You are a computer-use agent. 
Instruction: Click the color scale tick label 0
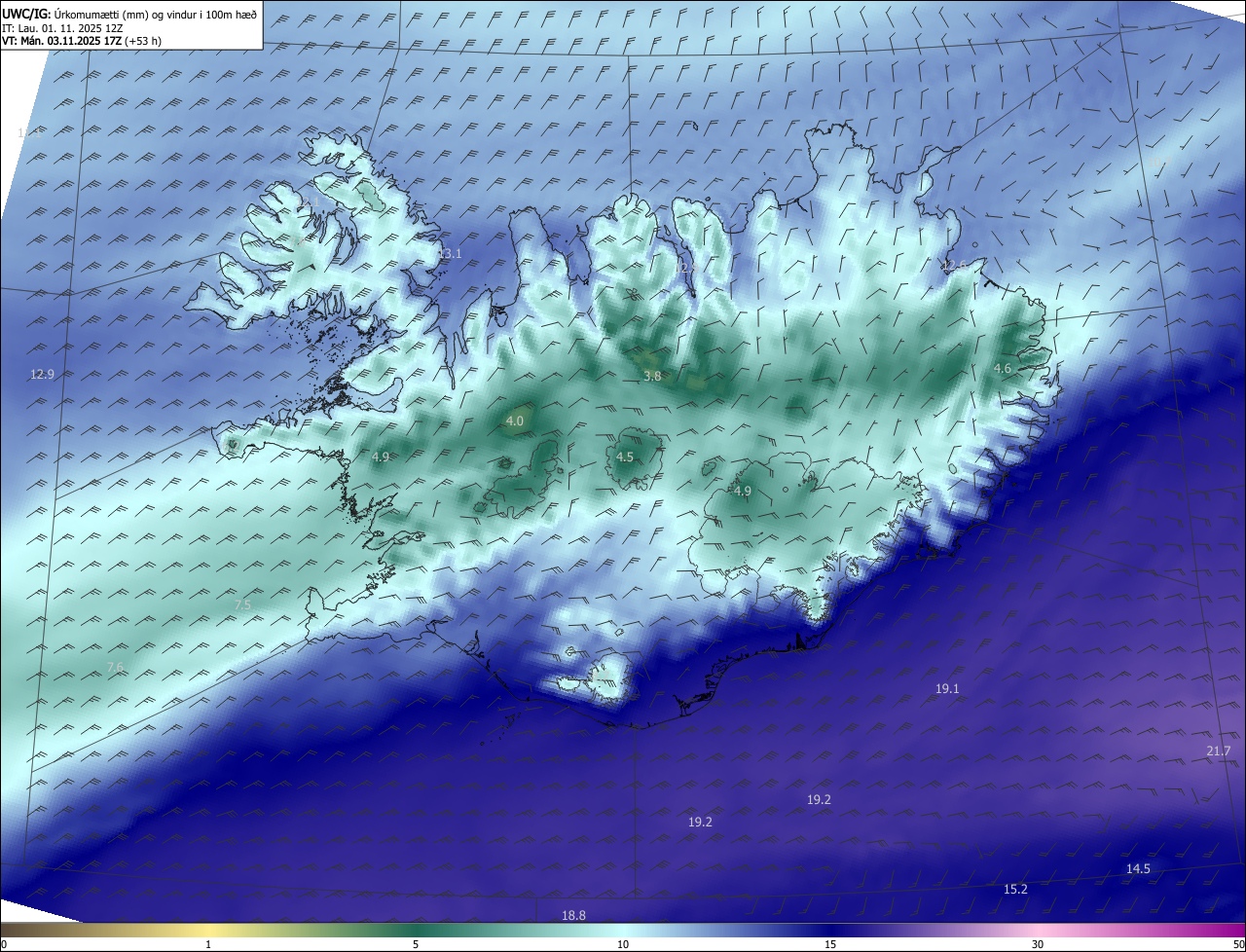point(4,944)
